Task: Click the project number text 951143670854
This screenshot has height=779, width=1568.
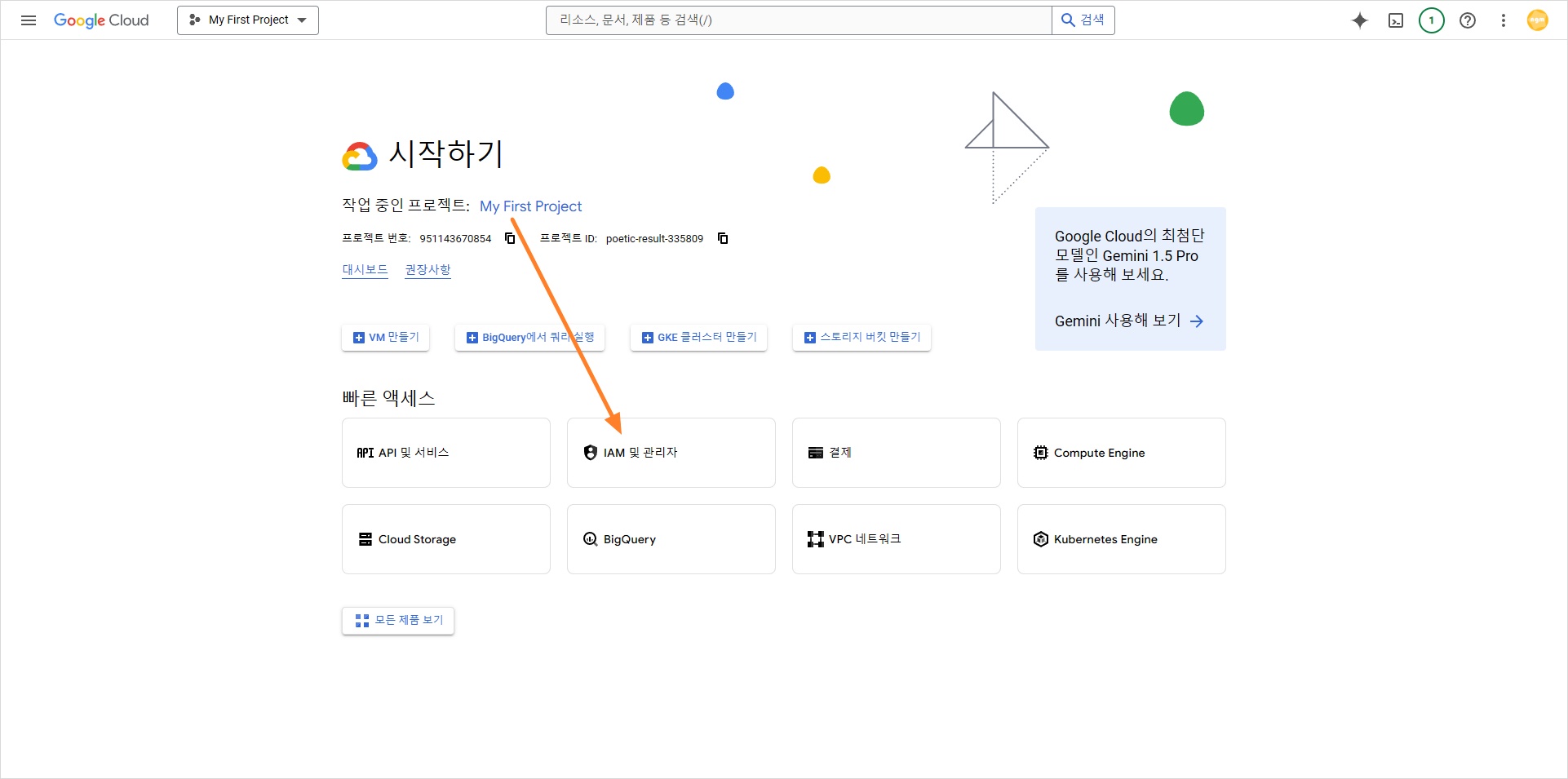Action: point(455,239)
